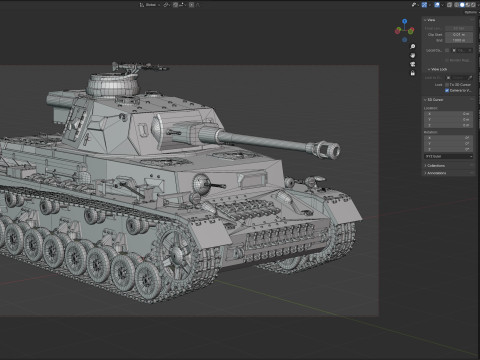The height and width of the screenshot is (360, 480).
Task: Open the Options dropdown below header
Action: [x=471, y=12]
